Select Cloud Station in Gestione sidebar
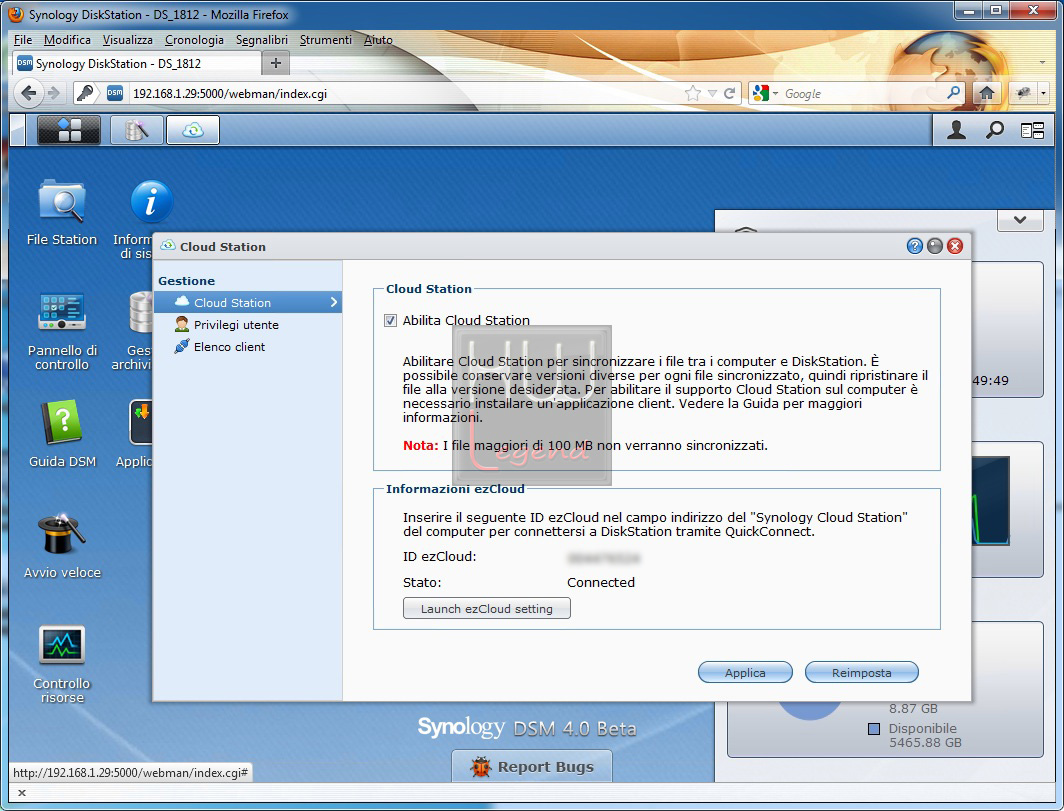The width and height of the screenshot is (1064, 811). (x=248, y=302)
